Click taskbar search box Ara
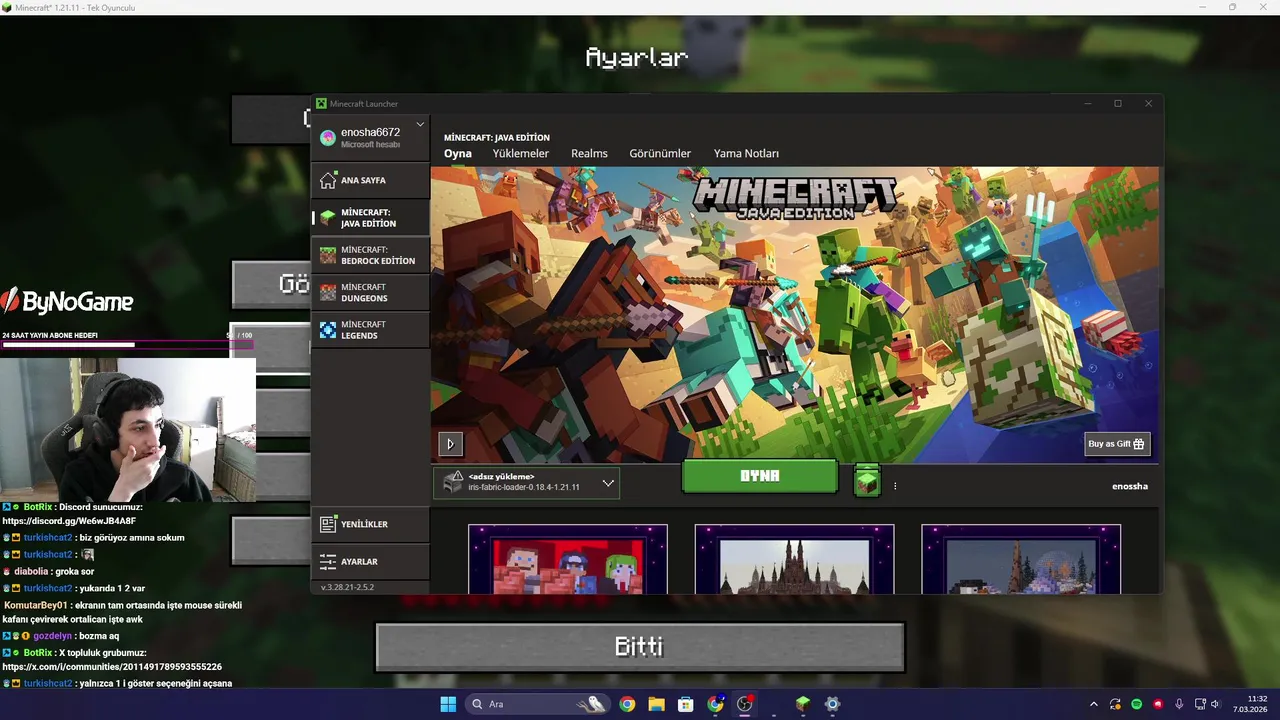This screenshot has width=1280, height=720. 538,704
